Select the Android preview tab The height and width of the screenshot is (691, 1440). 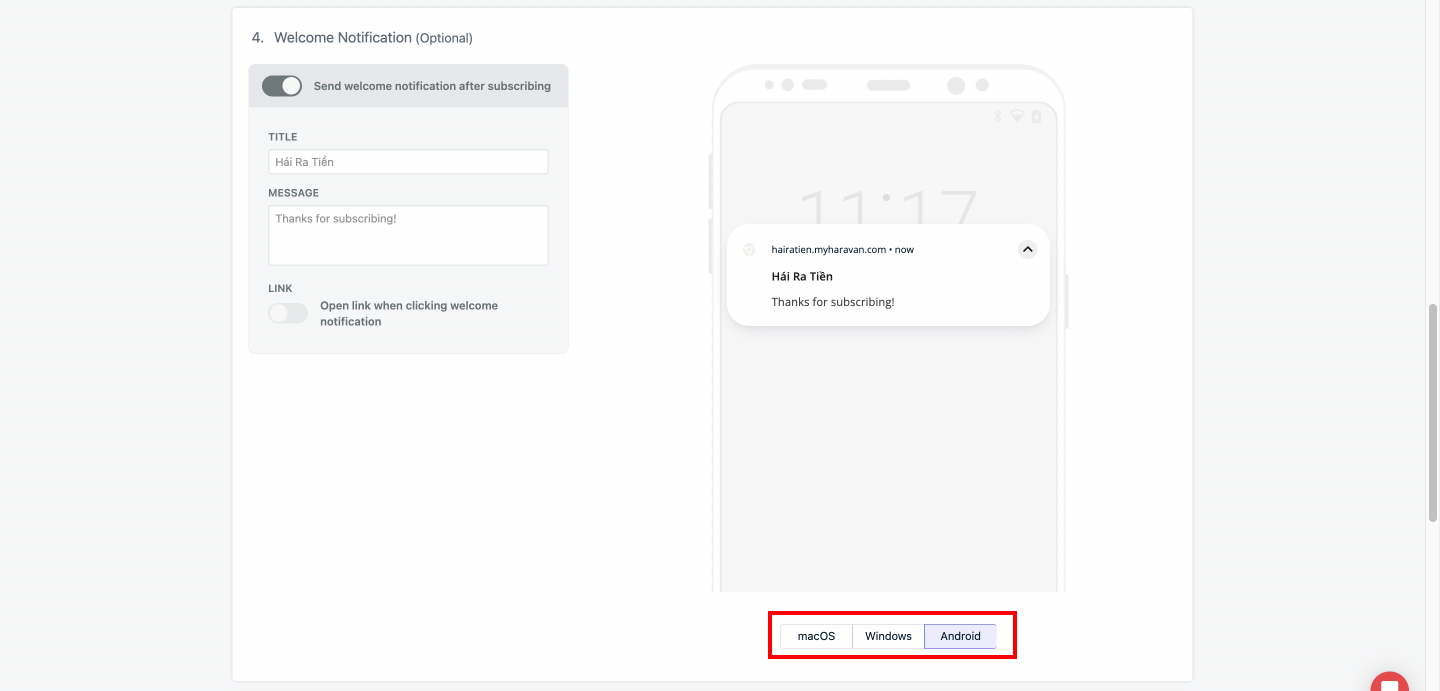pyautogui.click(x=960, y=636)
